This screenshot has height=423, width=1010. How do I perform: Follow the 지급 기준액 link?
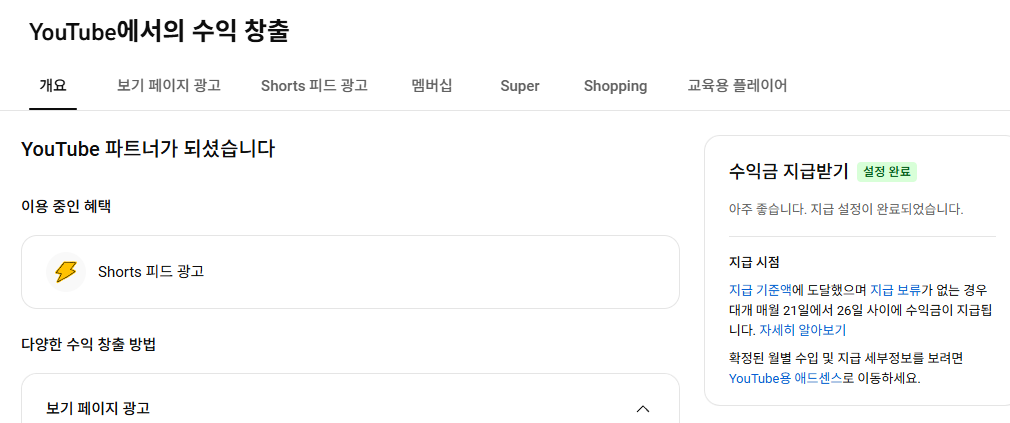(761, 290)
